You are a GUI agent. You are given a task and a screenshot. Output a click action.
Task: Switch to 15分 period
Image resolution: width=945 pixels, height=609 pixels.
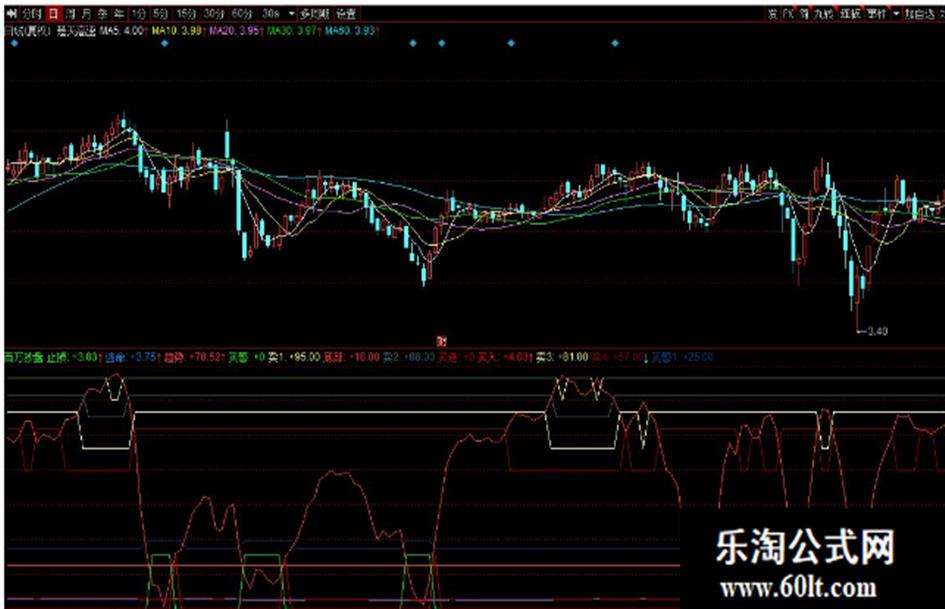(186, 13)
